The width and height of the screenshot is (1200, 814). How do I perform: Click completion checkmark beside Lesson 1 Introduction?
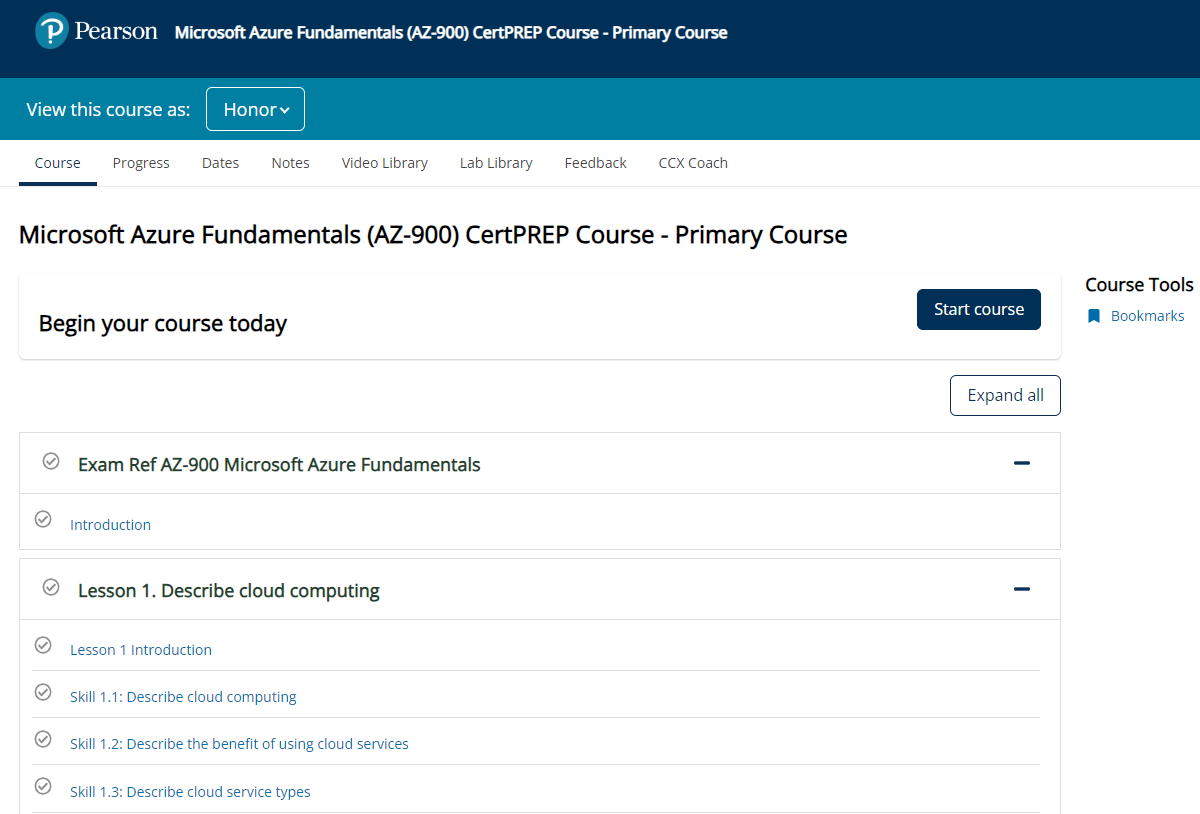coord(43,645)
